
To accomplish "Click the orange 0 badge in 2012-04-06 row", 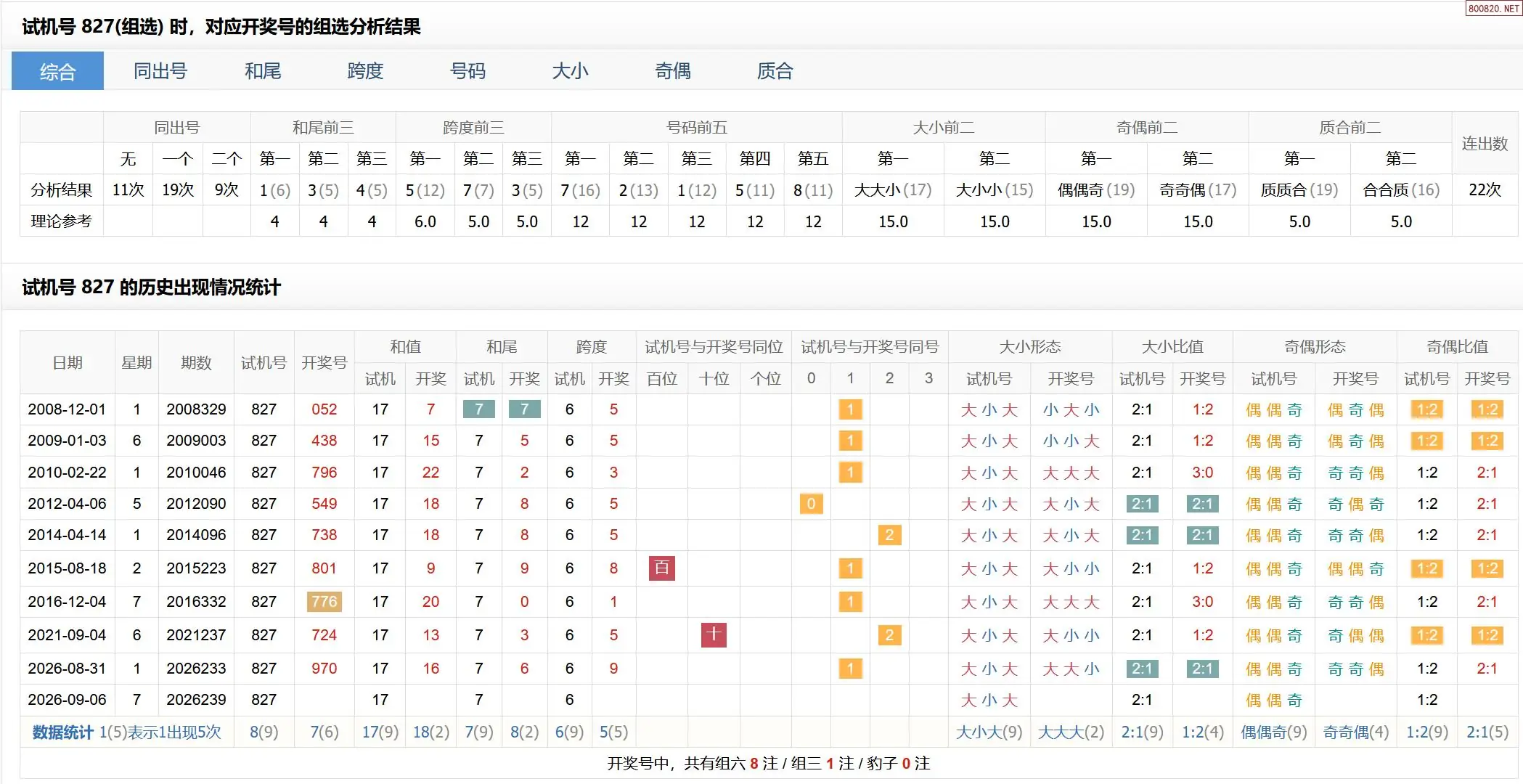I will click(x=811, y=504).
